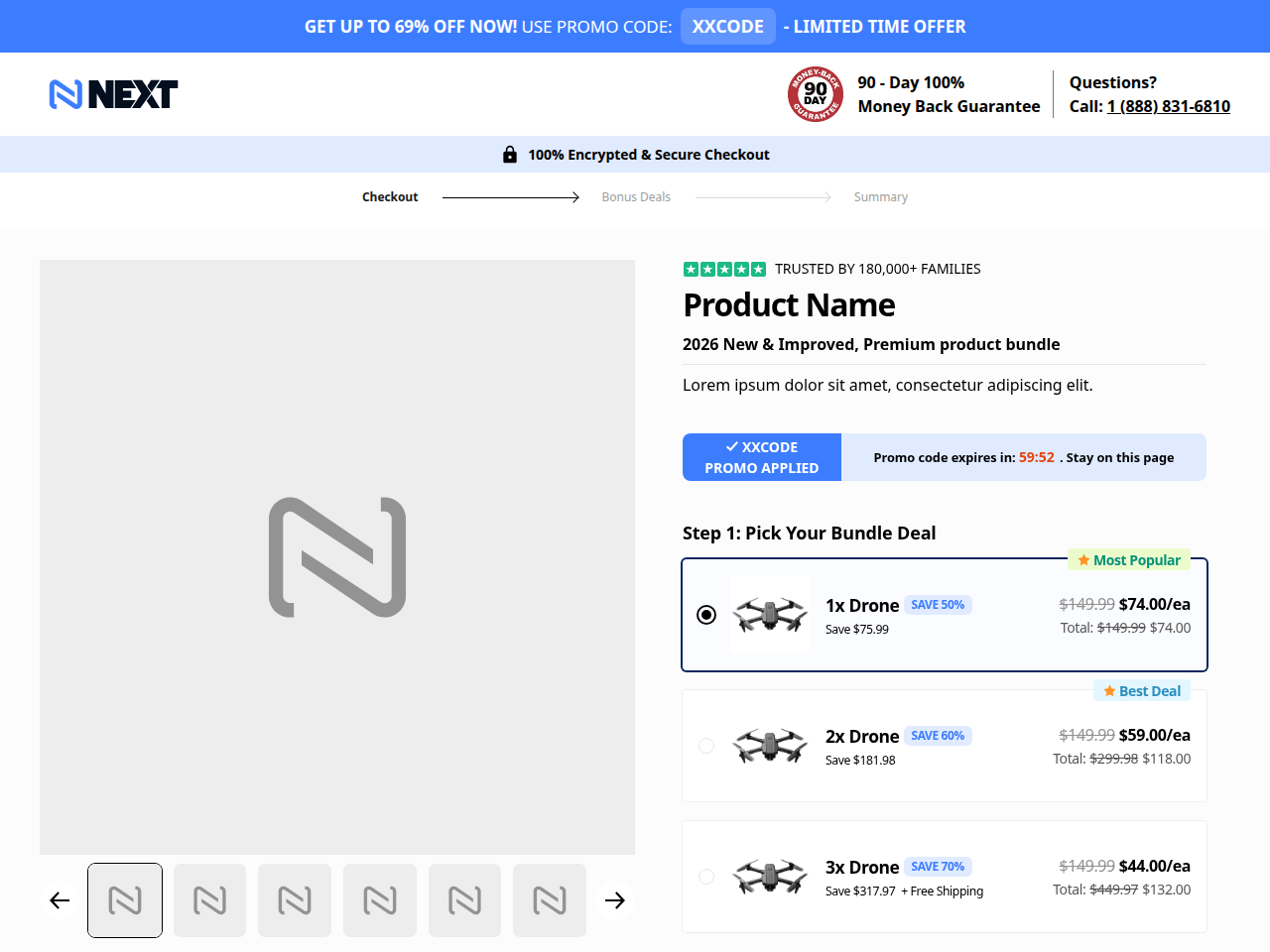The width and height of the screenshot is (1270, 952).
Task: Click the NEXT logo in header
Action: tap(113, 94)
